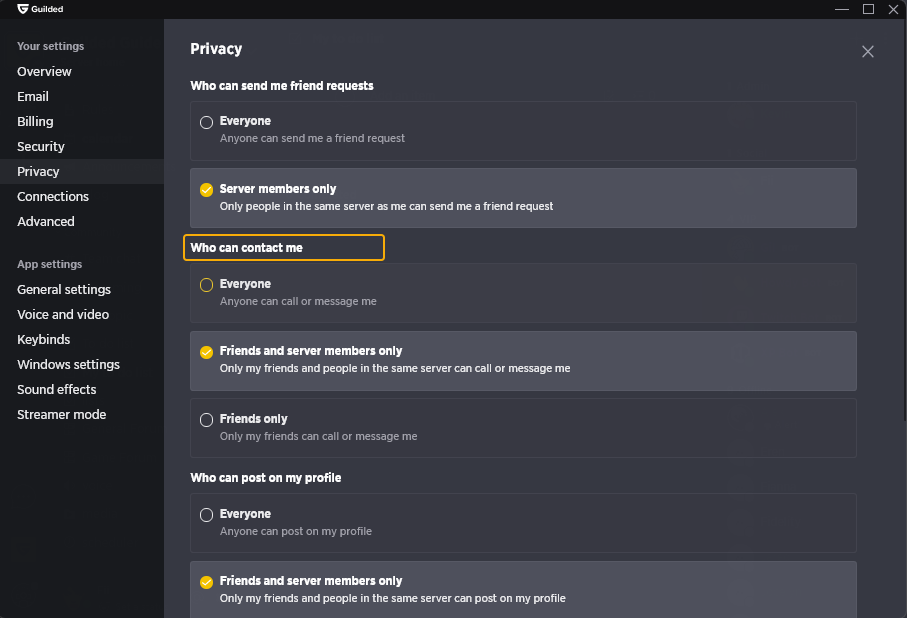
Task: Pick Friends and server members only for profile posts
Action: tap(523, 590)
